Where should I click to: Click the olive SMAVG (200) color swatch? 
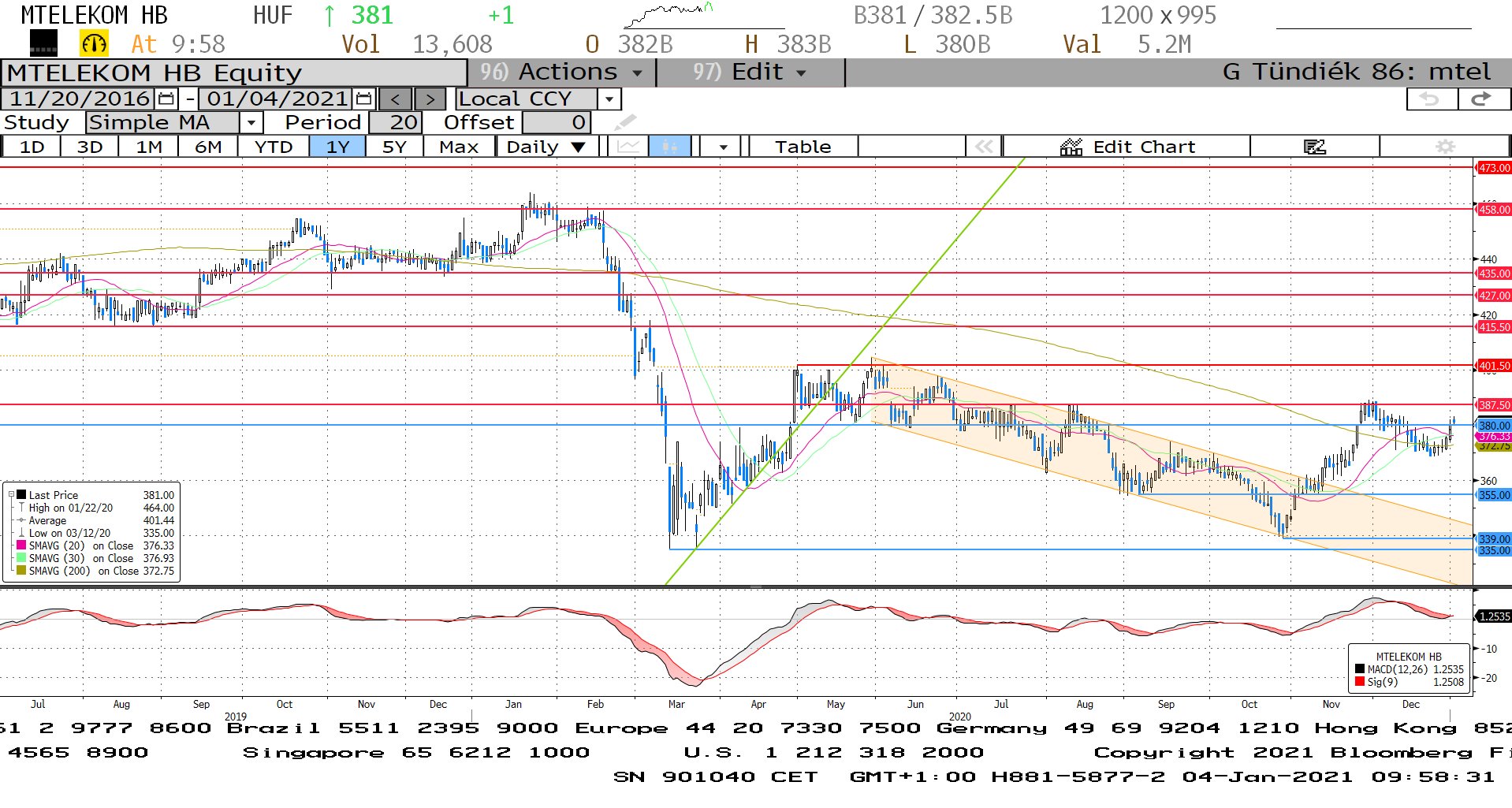(21, 571)
